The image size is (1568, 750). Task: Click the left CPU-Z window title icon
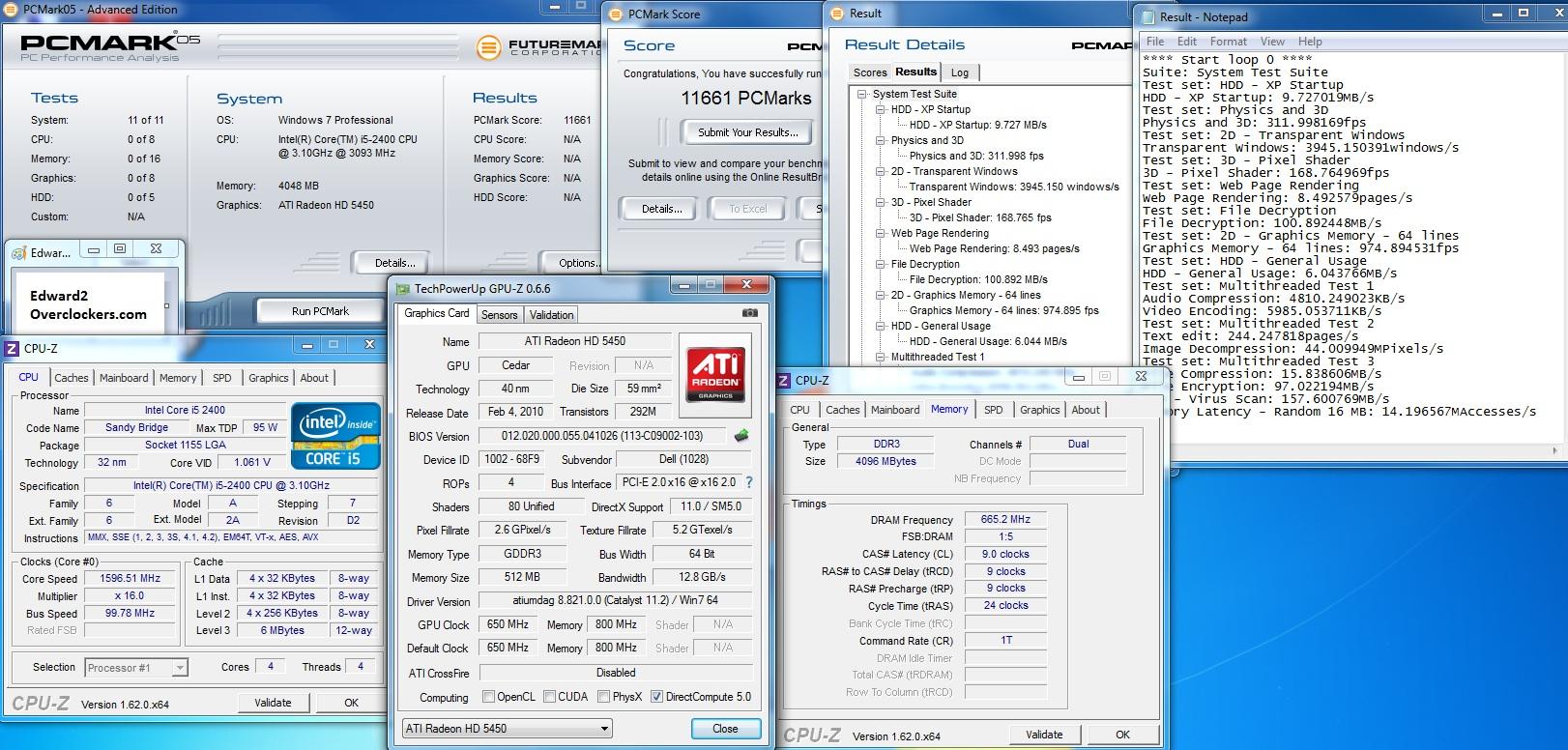tap(12, 348)
